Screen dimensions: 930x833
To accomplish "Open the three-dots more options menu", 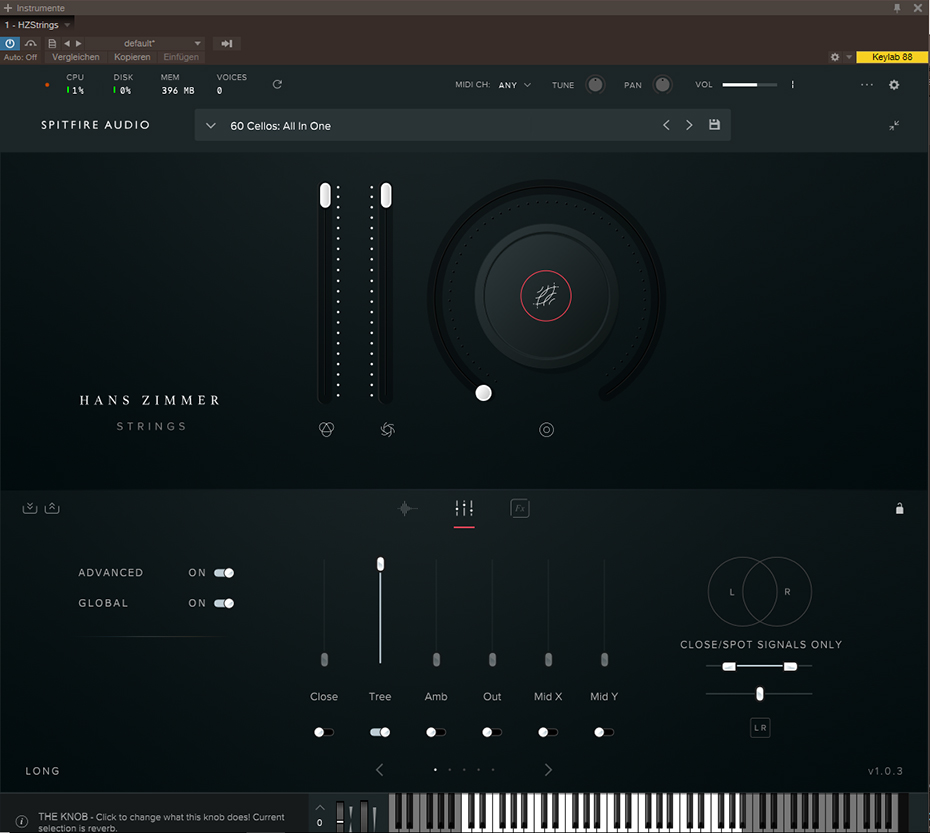I will point(867,85).
